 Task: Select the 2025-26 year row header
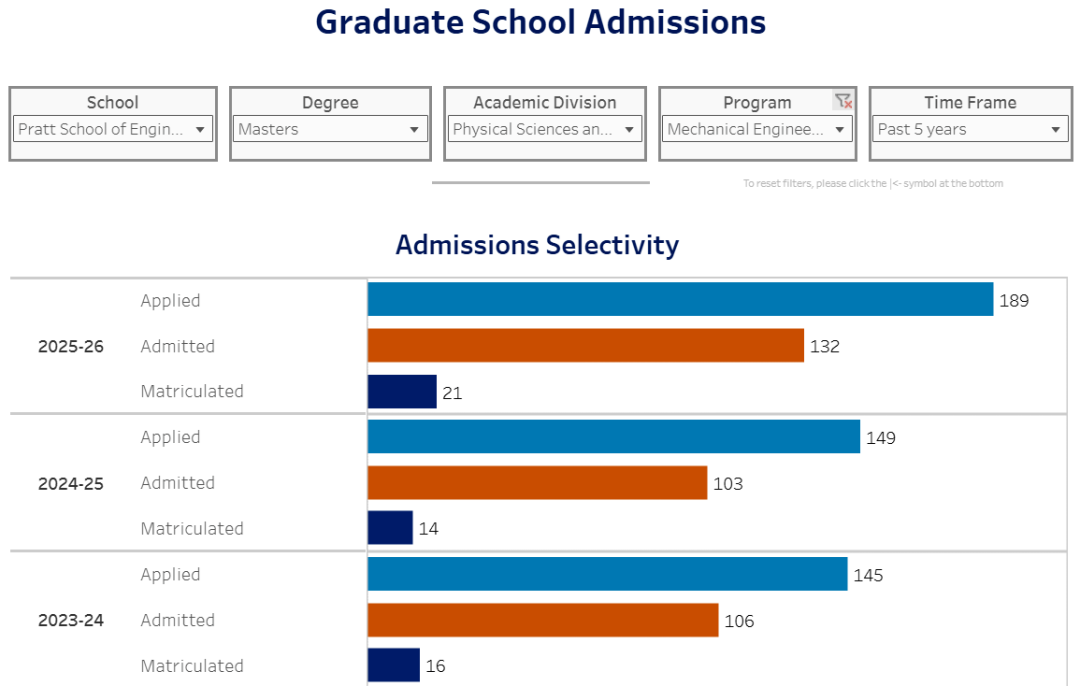pyautogui.click(x=71, y=347)
